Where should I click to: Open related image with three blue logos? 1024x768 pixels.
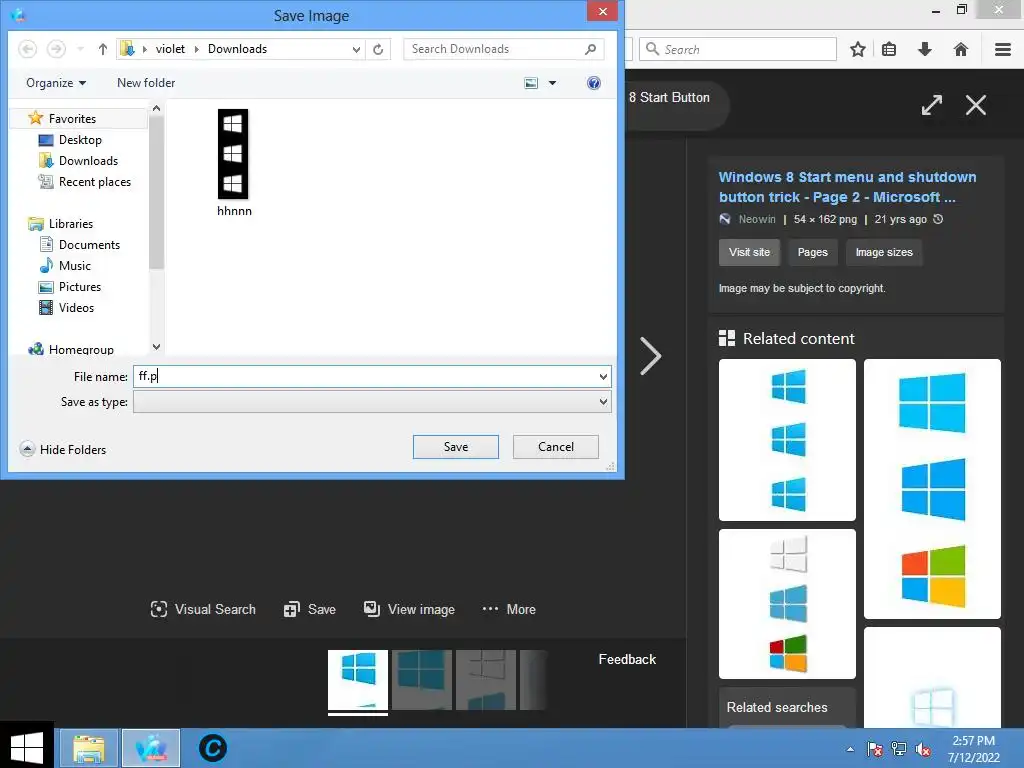coord(787,440)
